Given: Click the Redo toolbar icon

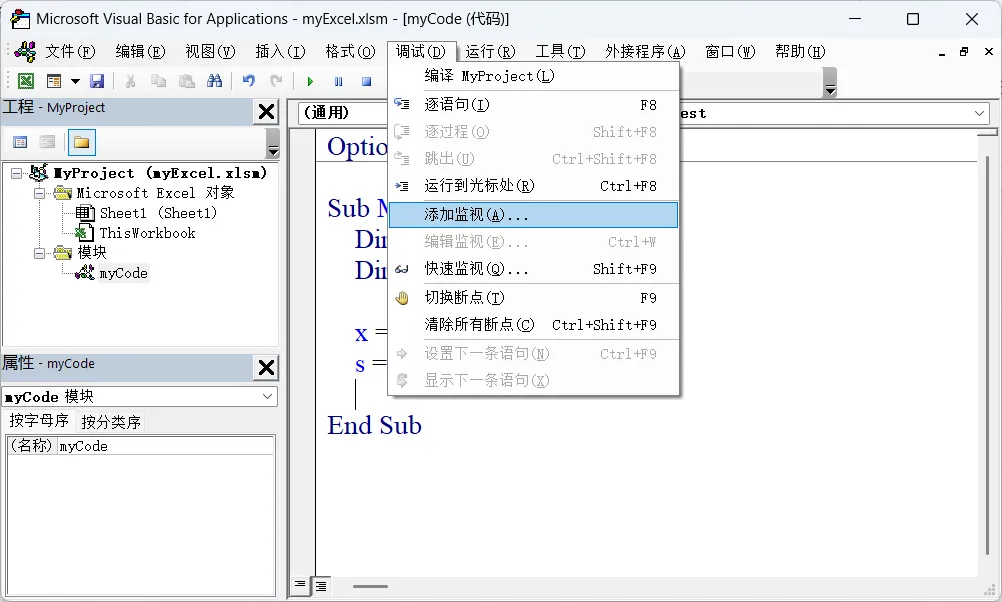Looking at the screenshot, I should pyautogui.click(x=276, y=81).
